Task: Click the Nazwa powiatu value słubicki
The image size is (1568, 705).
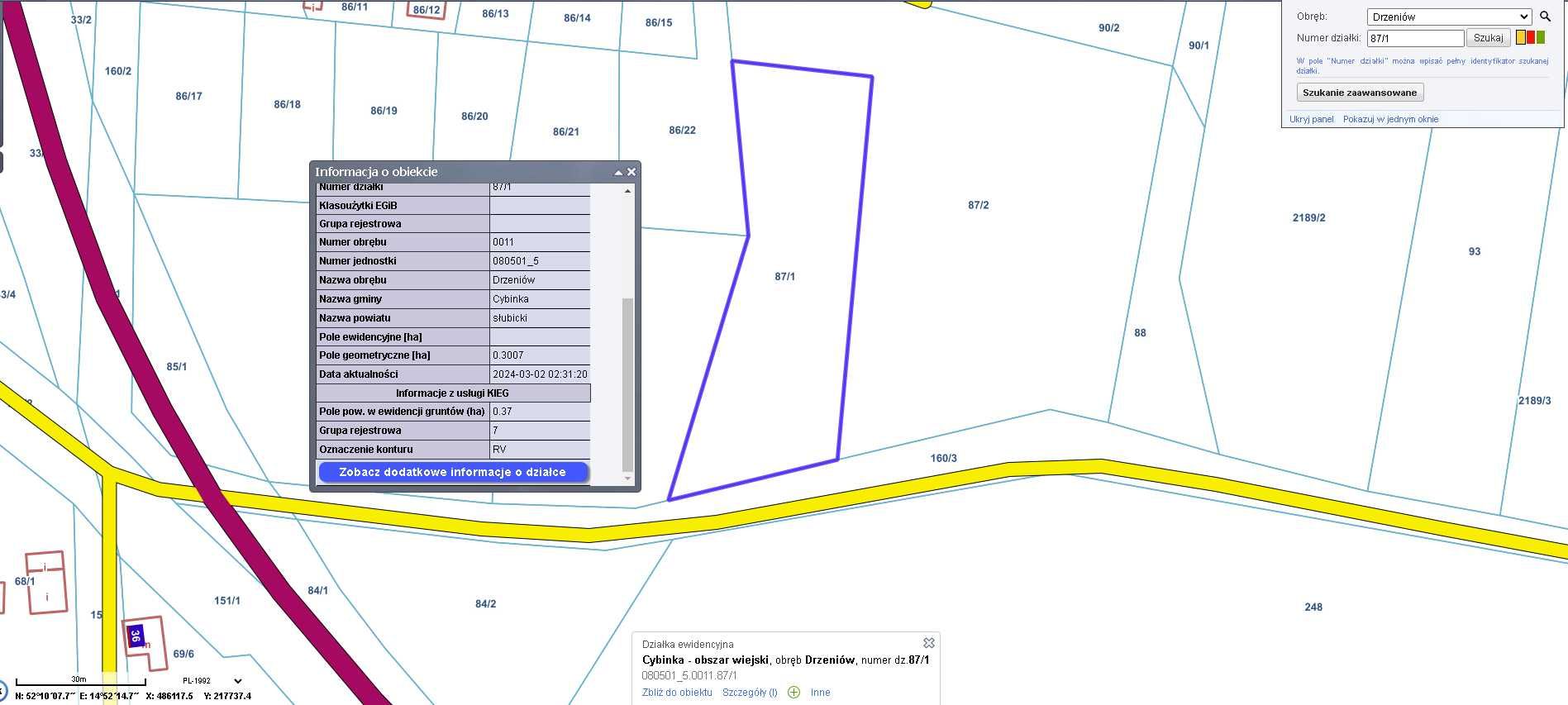Action: click(x=510, y=318)
